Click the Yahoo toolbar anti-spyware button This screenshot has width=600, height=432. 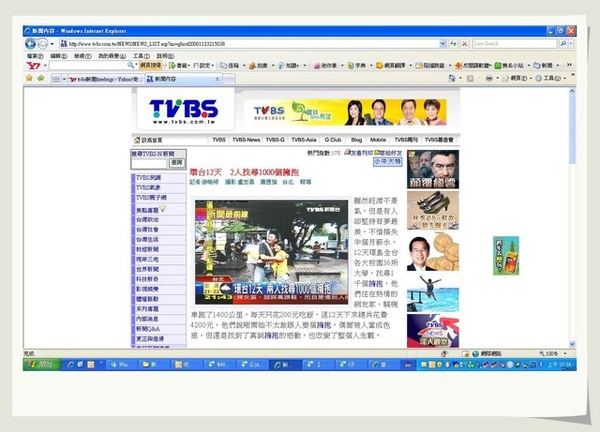click(x=473, y=65)
